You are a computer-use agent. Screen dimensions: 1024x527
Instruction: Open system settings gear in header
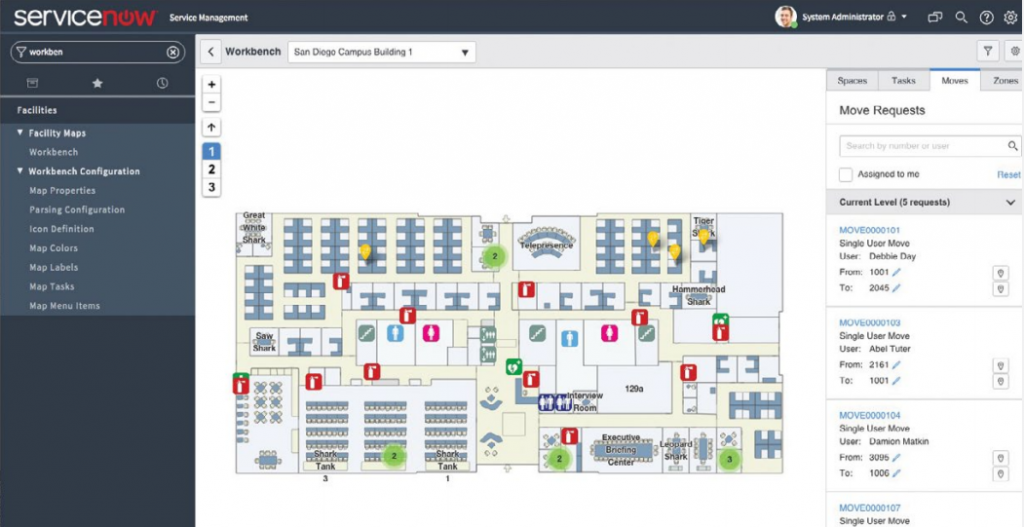pos(1010,18)
